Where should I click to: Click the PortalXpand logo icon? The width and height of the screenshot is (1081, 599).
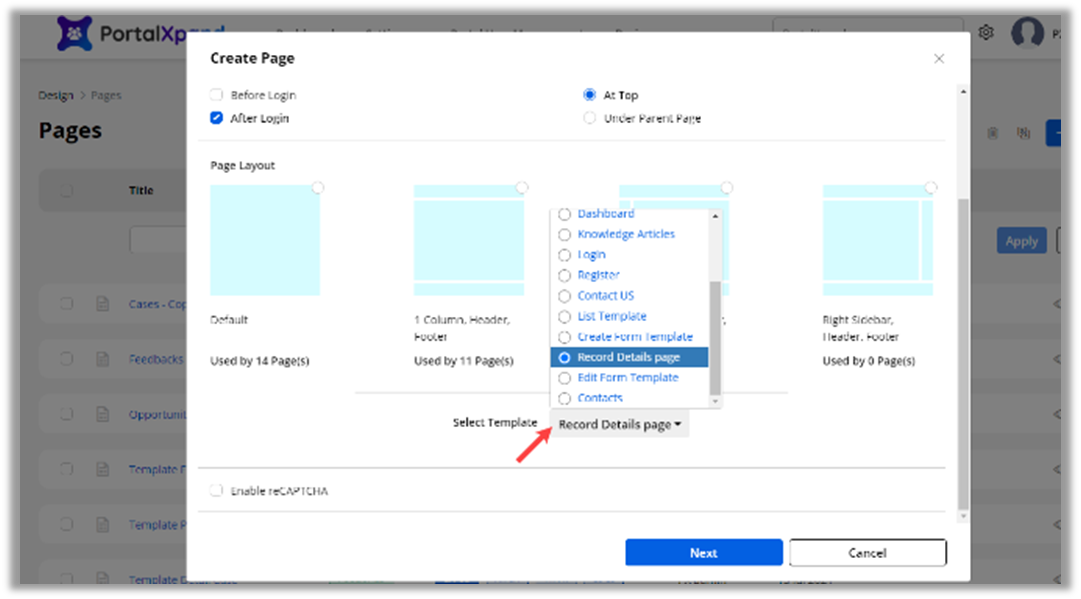pyautogui.click(x=75, y=34)
